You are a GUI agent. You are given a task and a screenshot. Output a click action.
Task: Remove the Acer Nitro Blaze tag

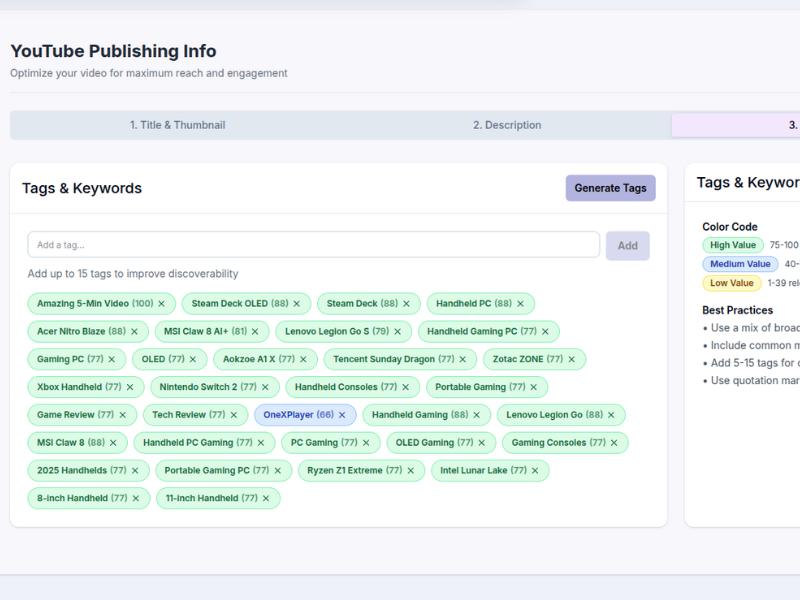tap(134, 332)
